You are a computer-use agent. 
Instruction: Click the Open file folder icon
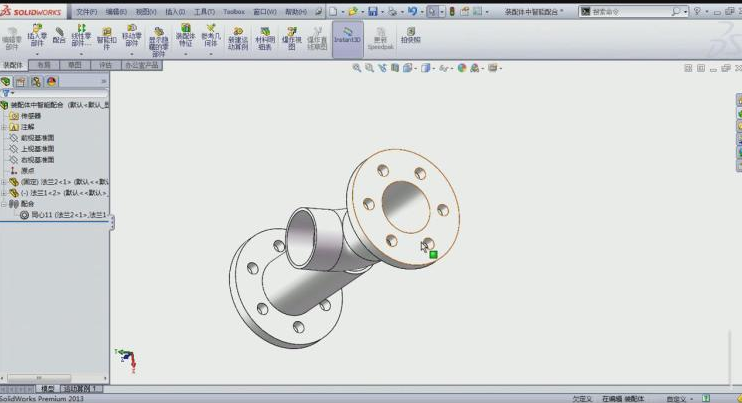click(353, 11)
